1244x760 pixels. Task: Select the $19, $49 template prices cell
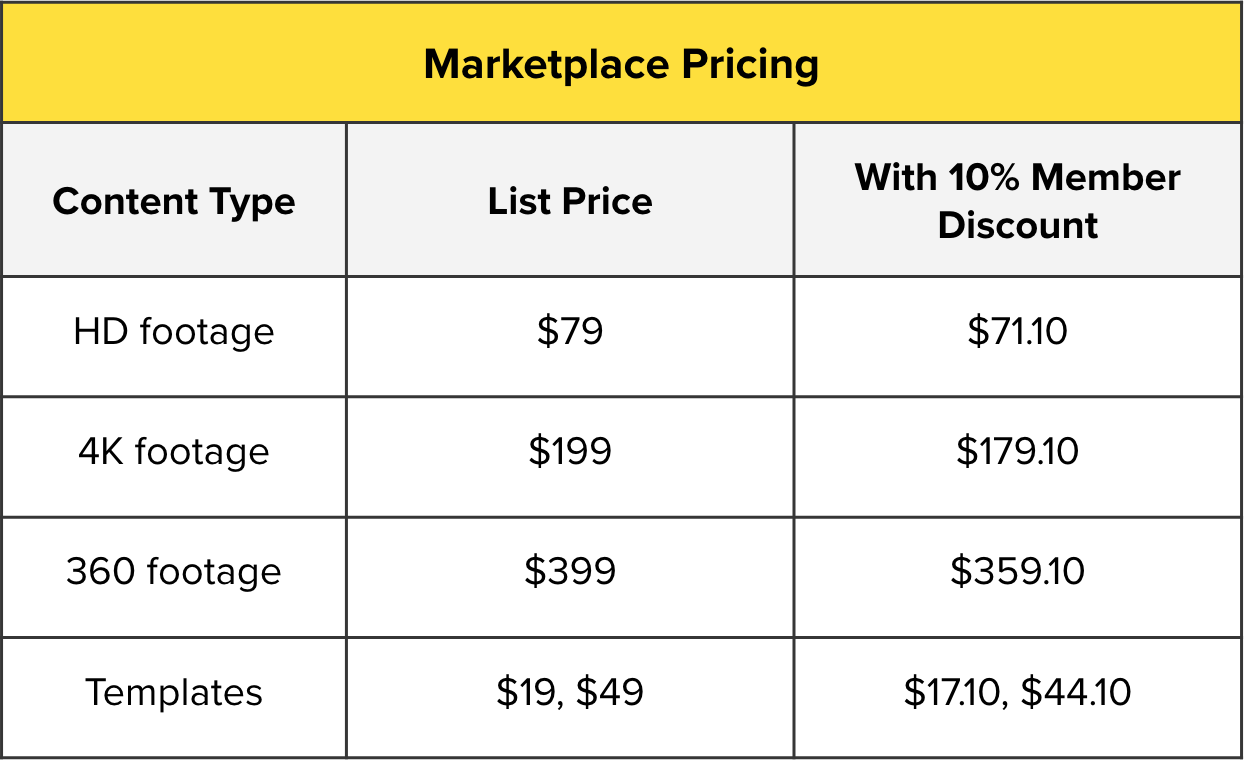570,692
